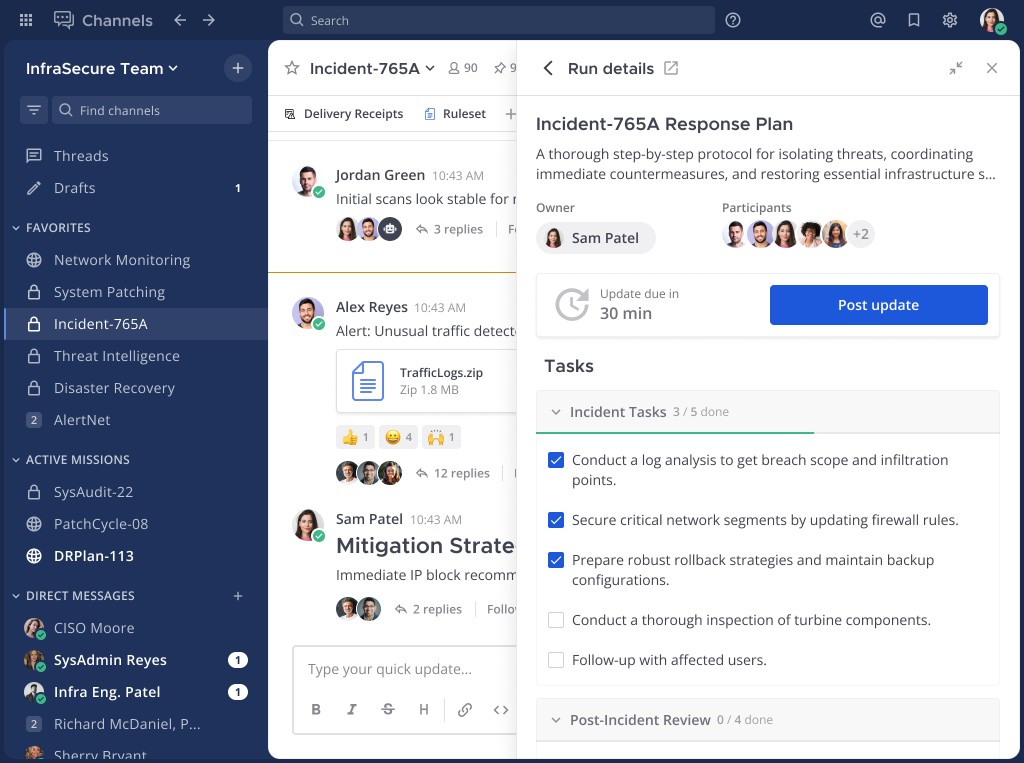Click the Post update button

click(878, 305)
